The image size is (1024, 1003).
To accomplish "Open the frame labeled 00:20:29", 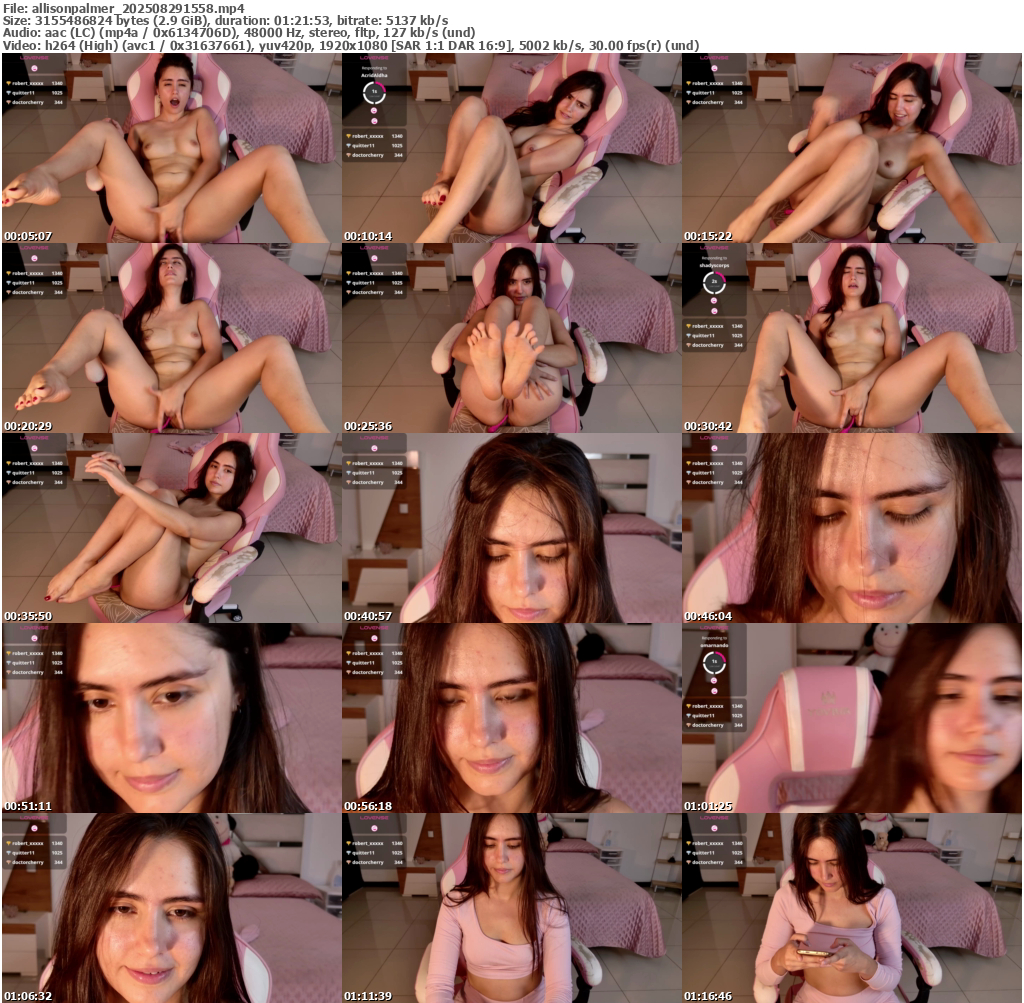I will 171,338.
